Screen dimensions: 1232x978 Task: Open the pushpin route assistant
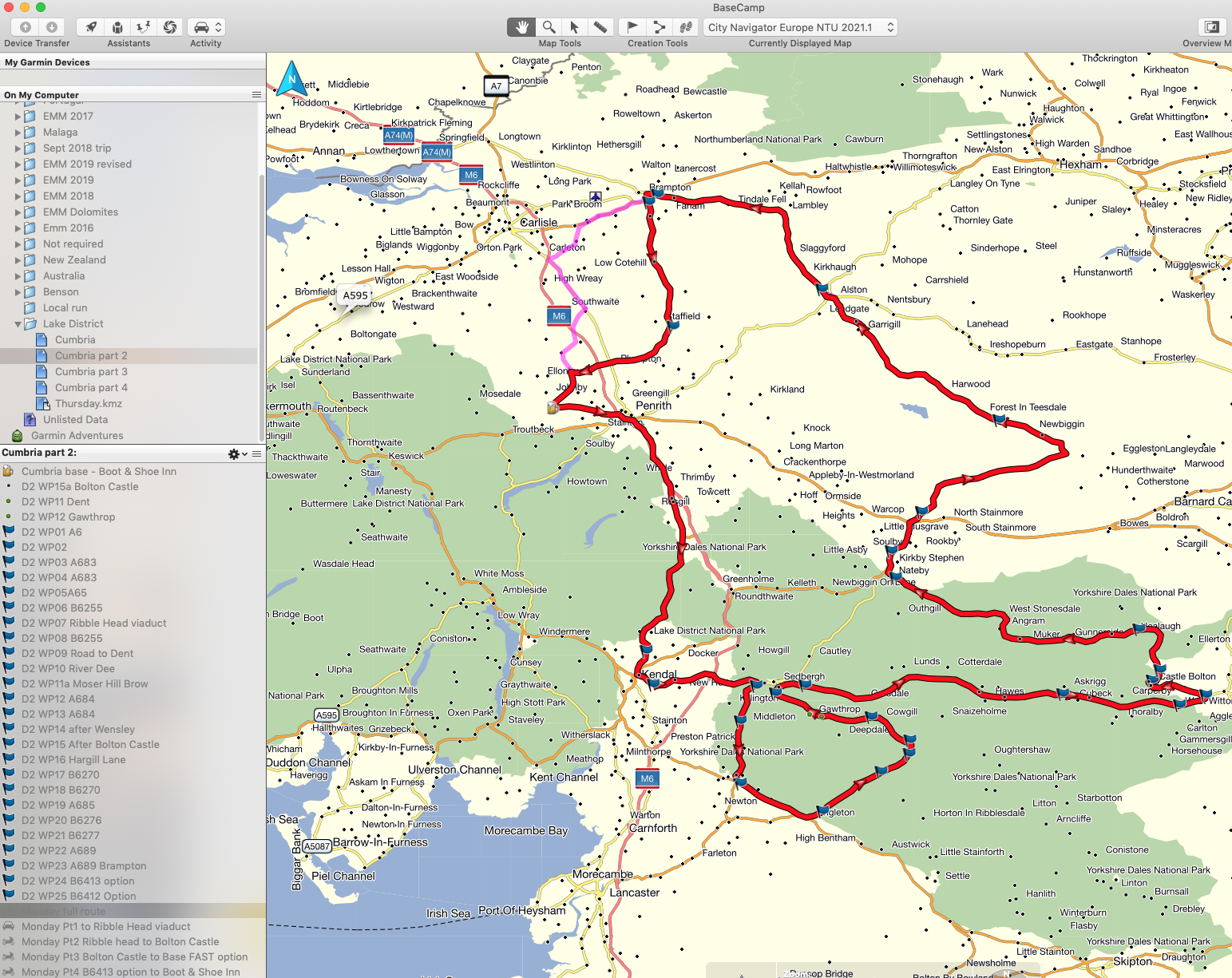coord(144,27)
